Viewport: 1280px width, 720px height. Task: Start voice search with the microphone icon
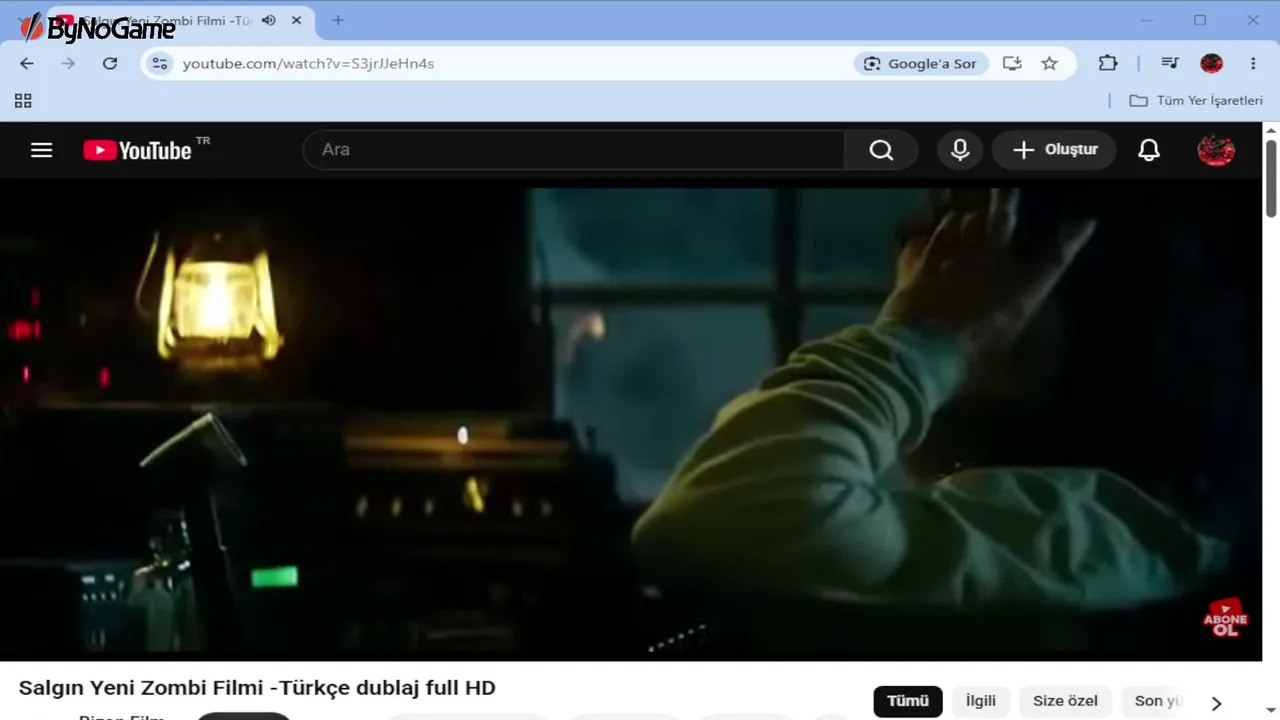coord(960,150)
